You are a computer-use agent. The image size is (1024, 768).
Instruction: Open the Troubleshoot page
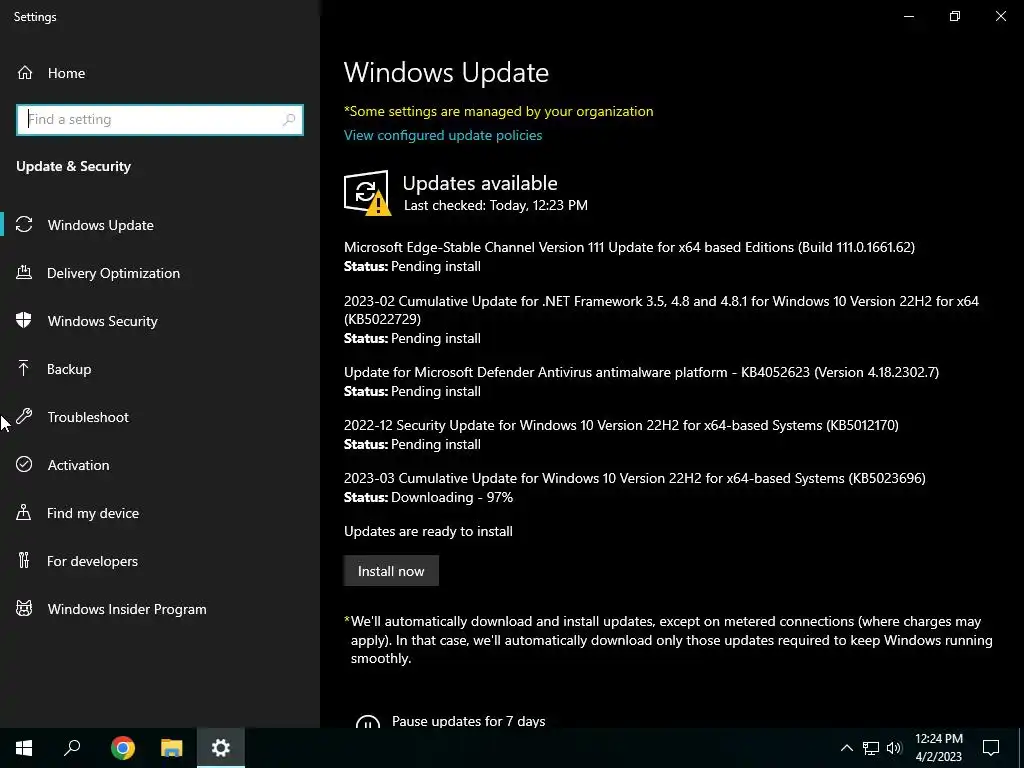pyautogui.click(x=160, y=417)
